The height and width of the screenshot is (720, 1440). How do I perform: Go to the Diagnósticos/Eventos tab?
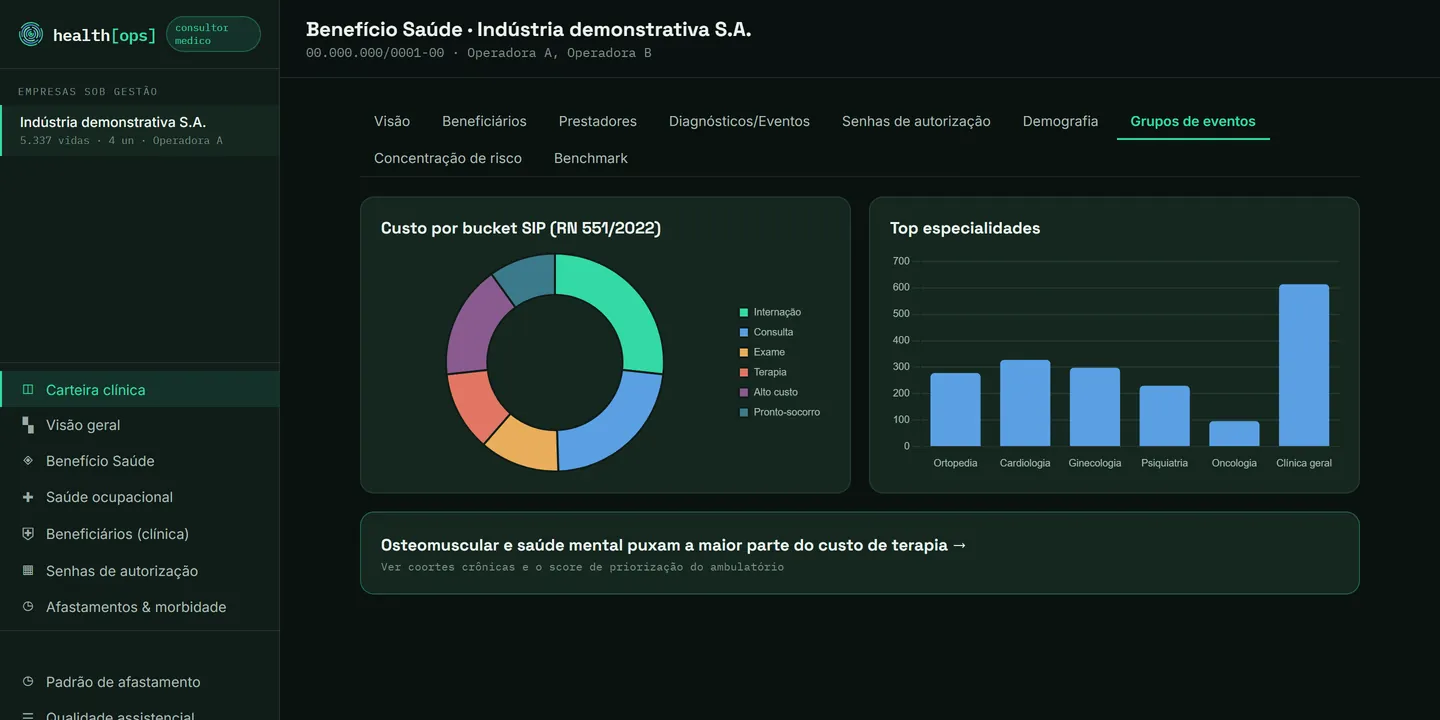point(739,121)
